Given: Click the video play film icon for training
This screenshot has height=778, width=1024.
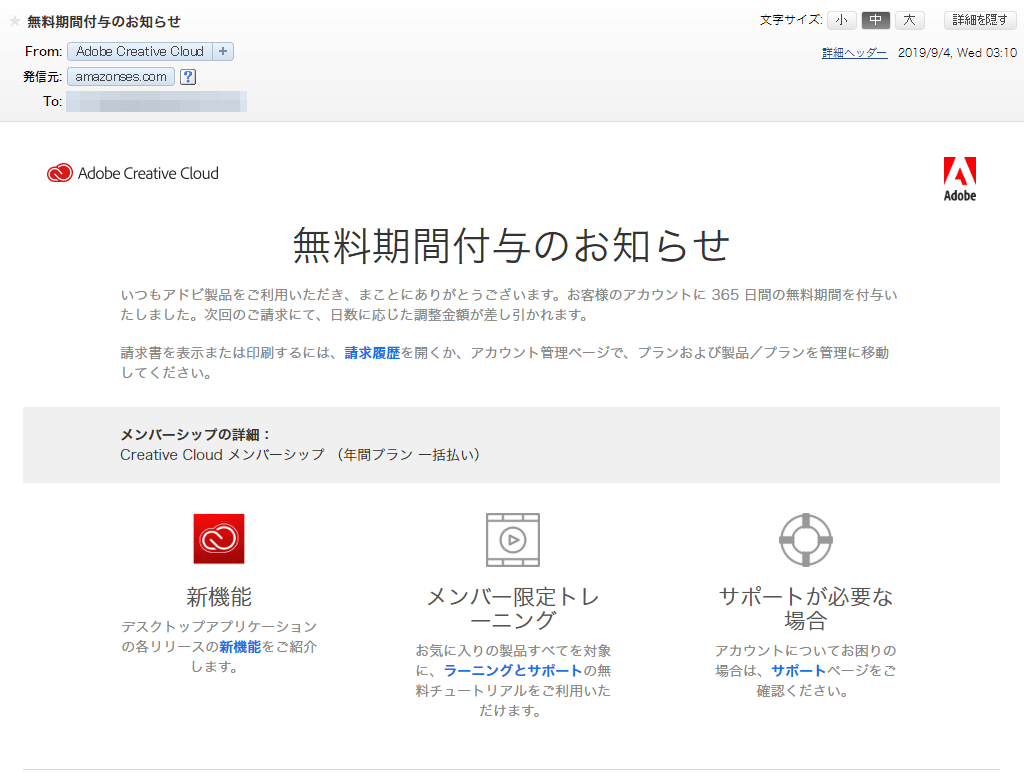Looking at the screenshot, I should (x=513, y=540).
